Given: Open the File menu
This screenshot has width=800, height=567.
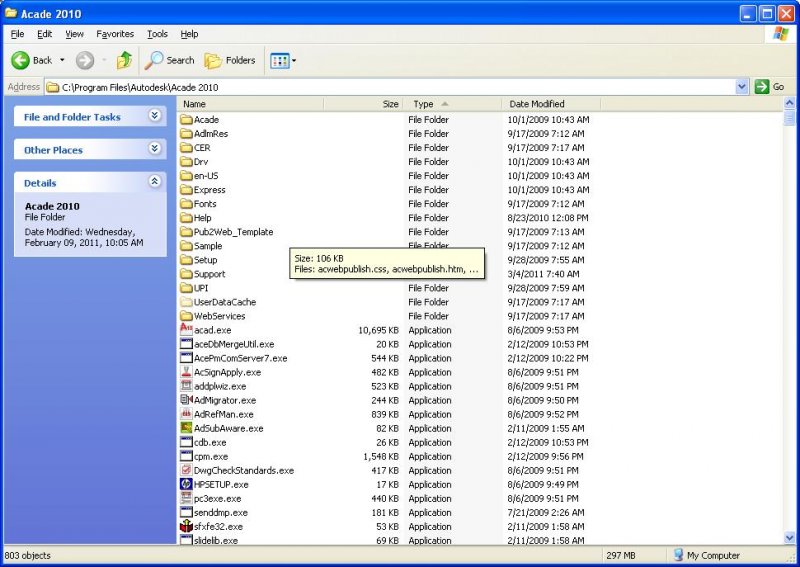Looking at the screenshot, I should [x=17, y=34].
